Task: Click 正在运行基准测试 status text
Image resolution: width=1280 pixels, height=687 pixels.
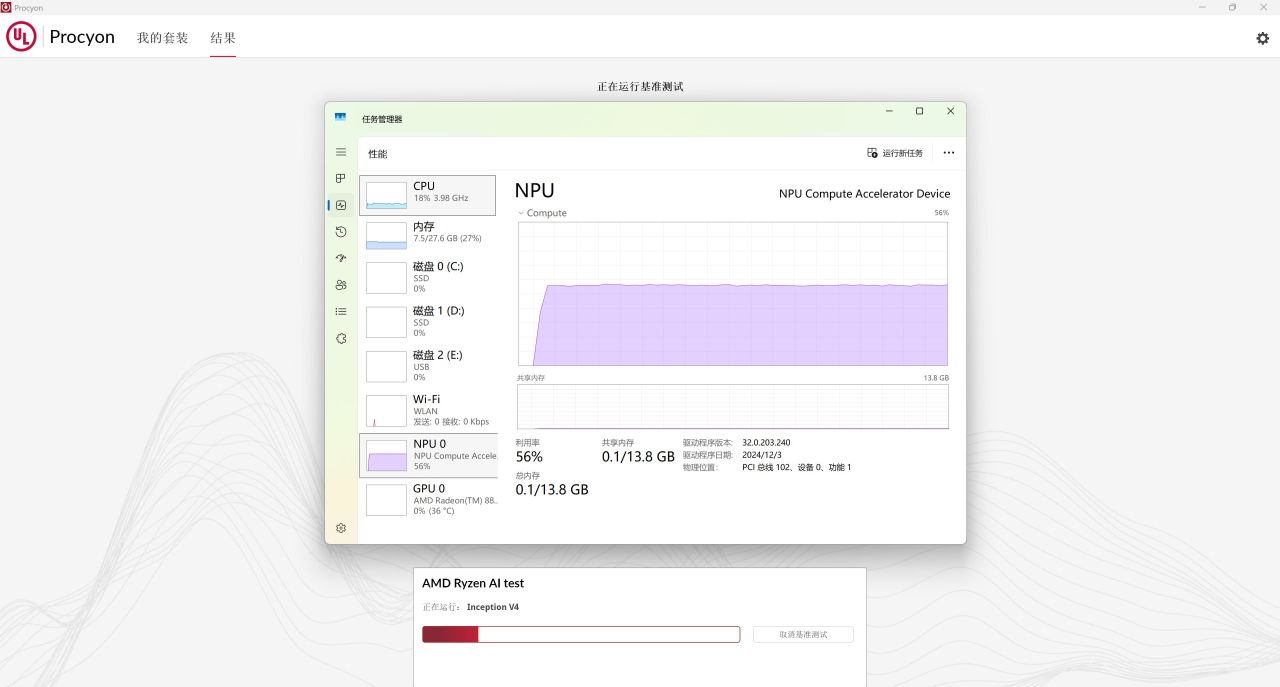Action: coord(640,87)
